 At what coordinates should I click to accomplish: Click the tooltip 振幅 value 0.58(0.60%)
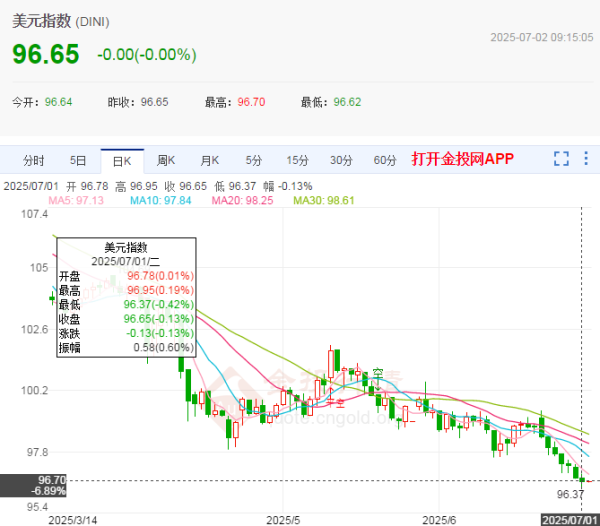coord(164,347)
